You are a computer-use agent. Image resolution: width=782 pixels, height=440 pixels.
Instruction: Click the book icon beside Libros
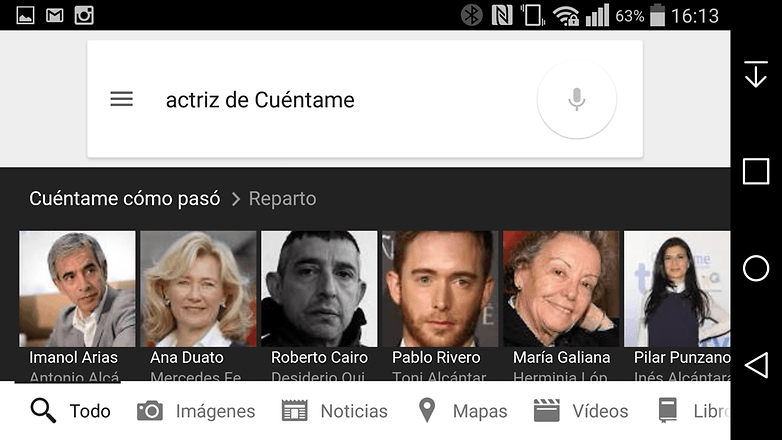[668, 410]
